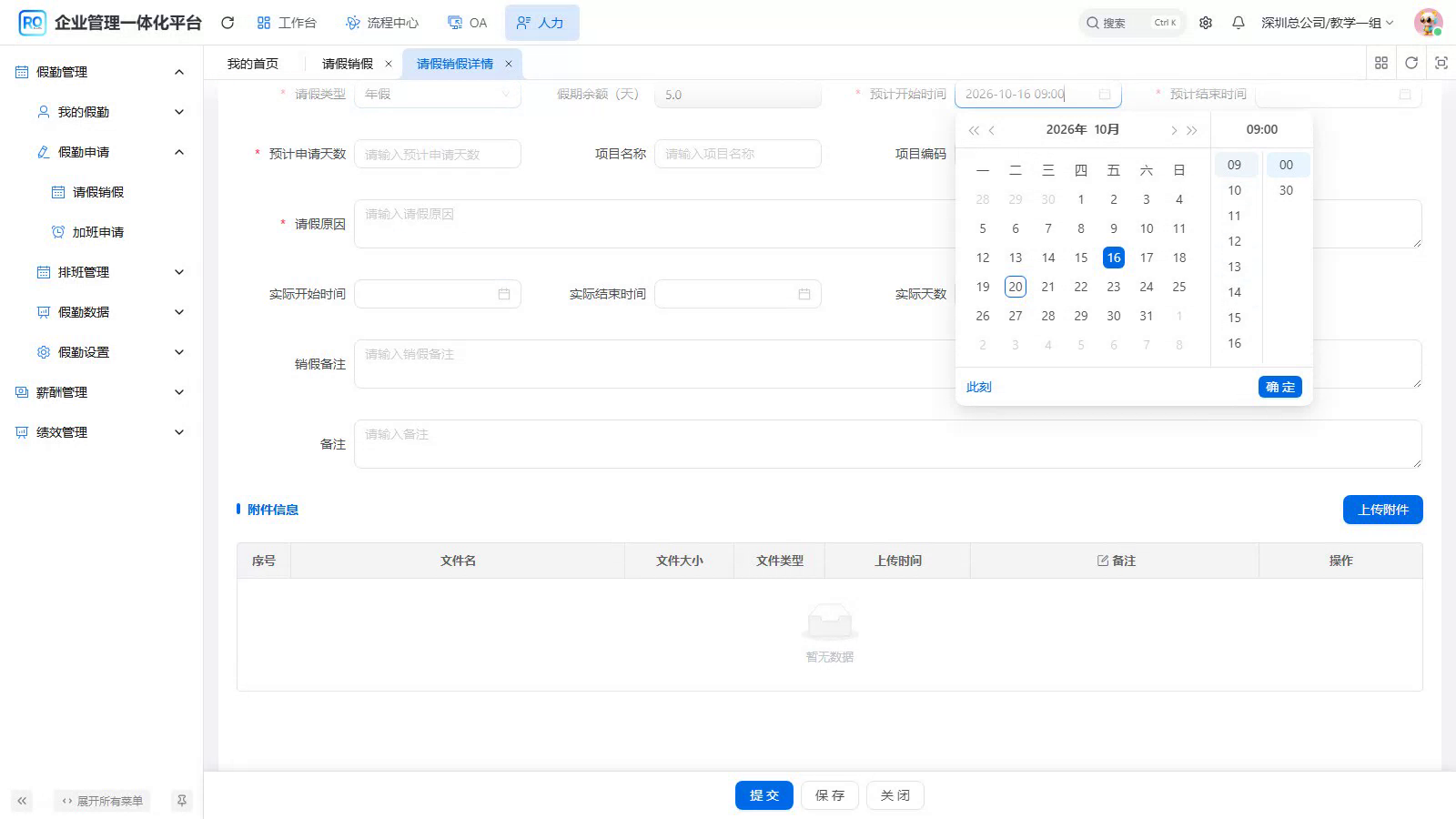
Task: Expand the 绩效管理 menu
Action: pyautogui.click(x=179, y=432)
